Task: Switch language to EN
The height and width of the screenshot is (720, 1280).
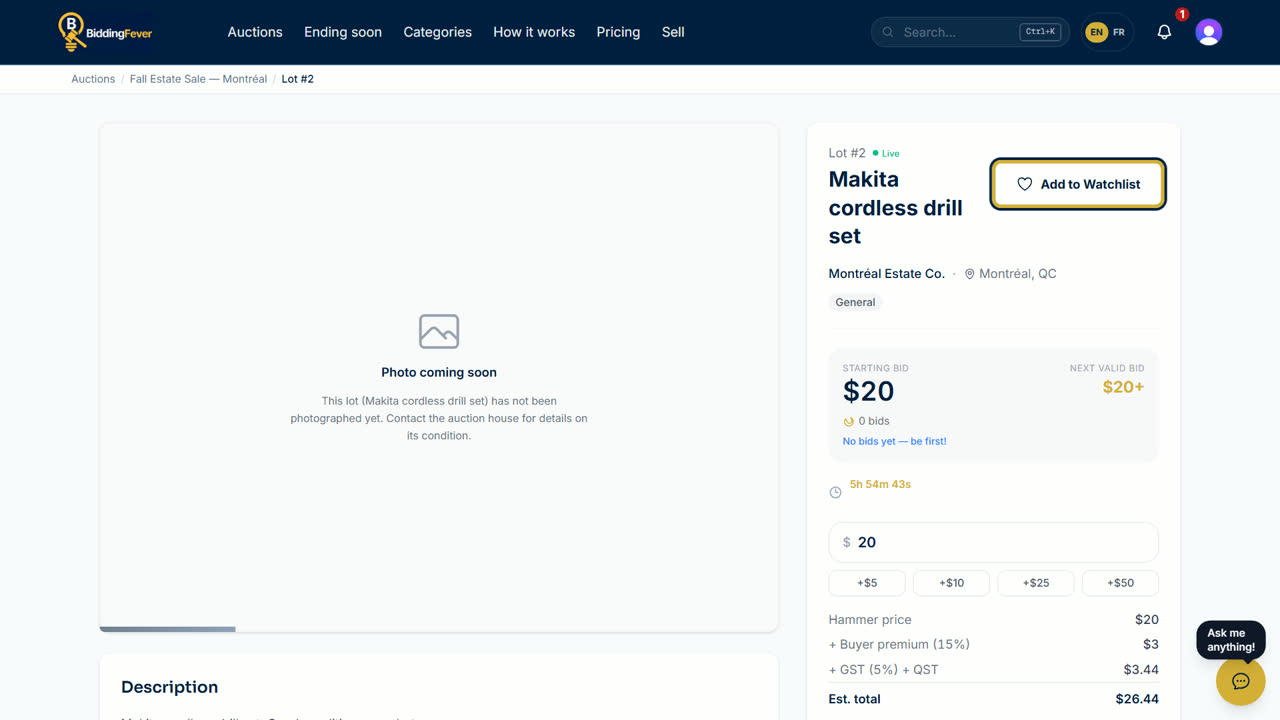Action: point(1097,32)
